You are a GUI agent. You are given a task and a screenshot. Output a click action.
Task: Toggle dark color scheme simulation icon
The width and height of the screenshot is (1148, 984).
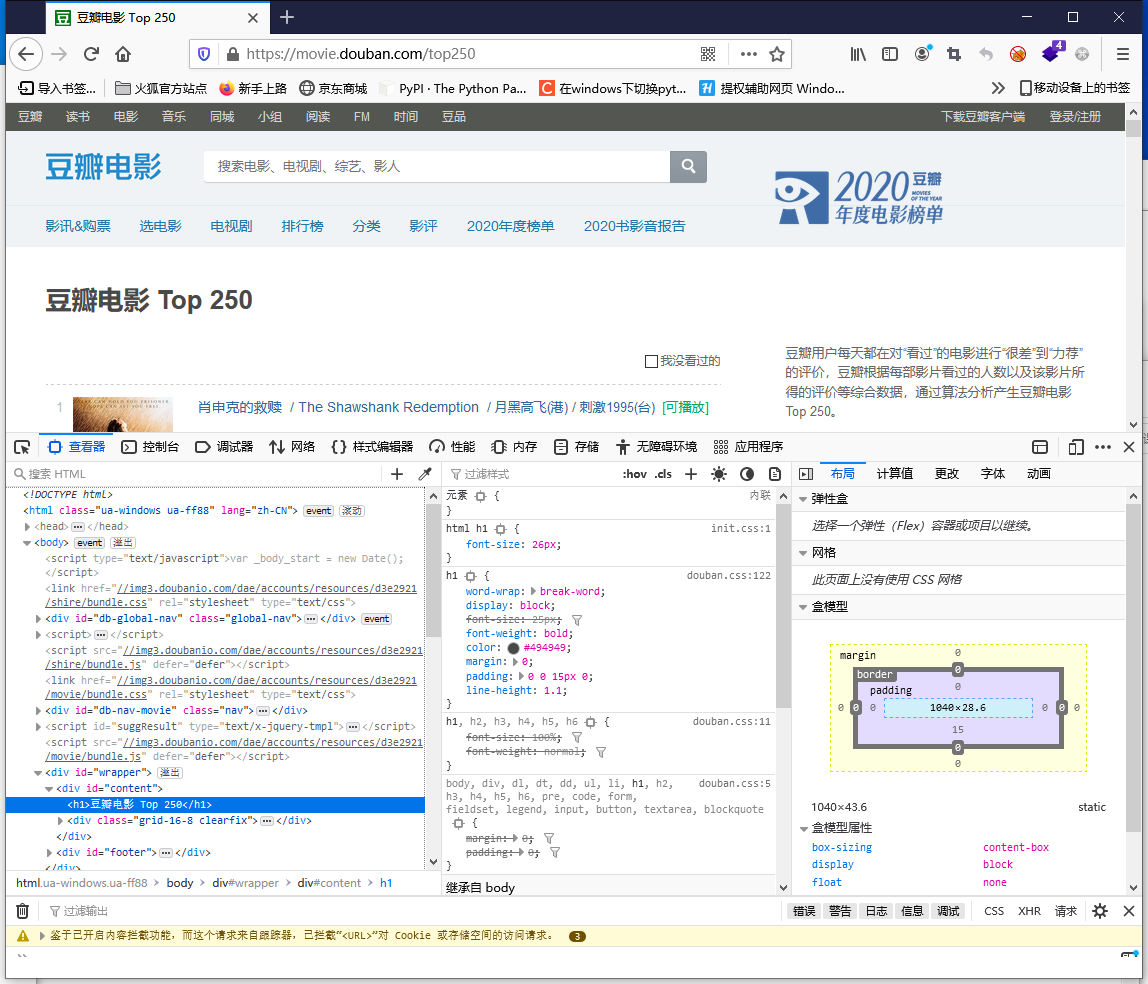click(x=746, y=474)
